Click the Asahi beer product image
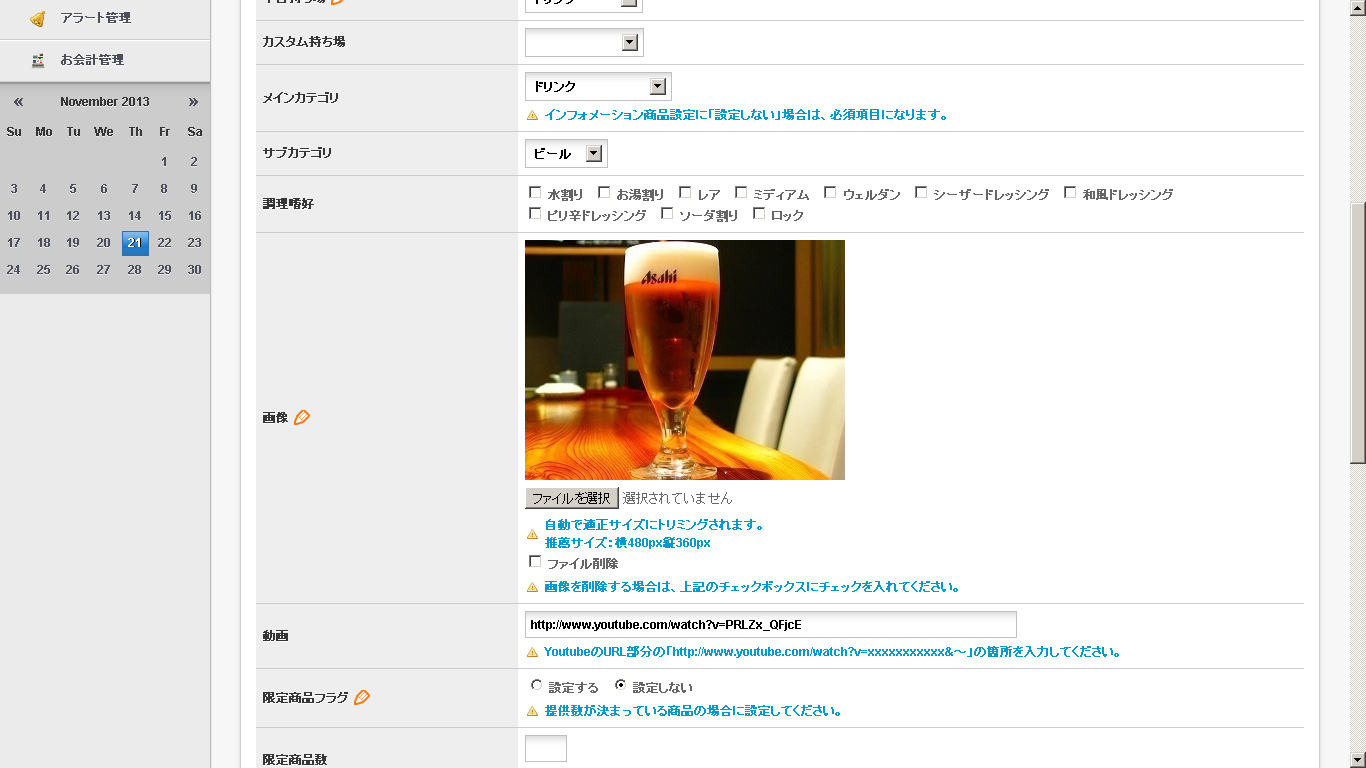Viewport: 1366px width, 768px height. pos(685,360)
